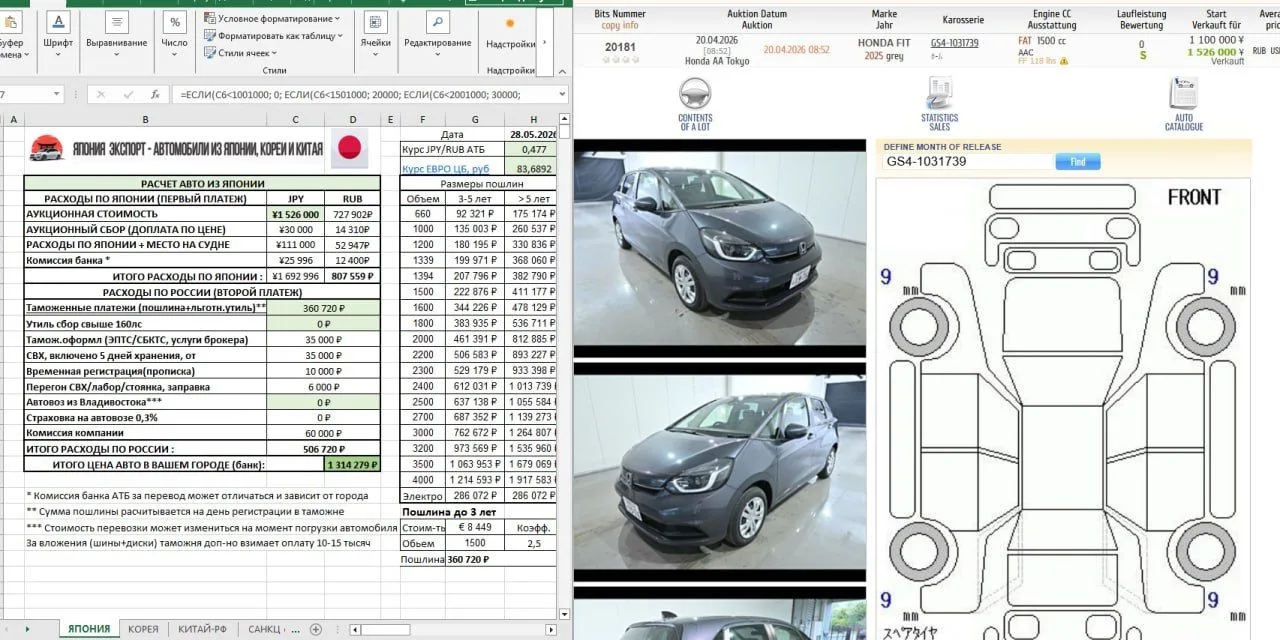Click the warning triangle next to FF 118 lhs
Image resolution: width=1280 pixels, height=640 pixels.
[1064, 61]
